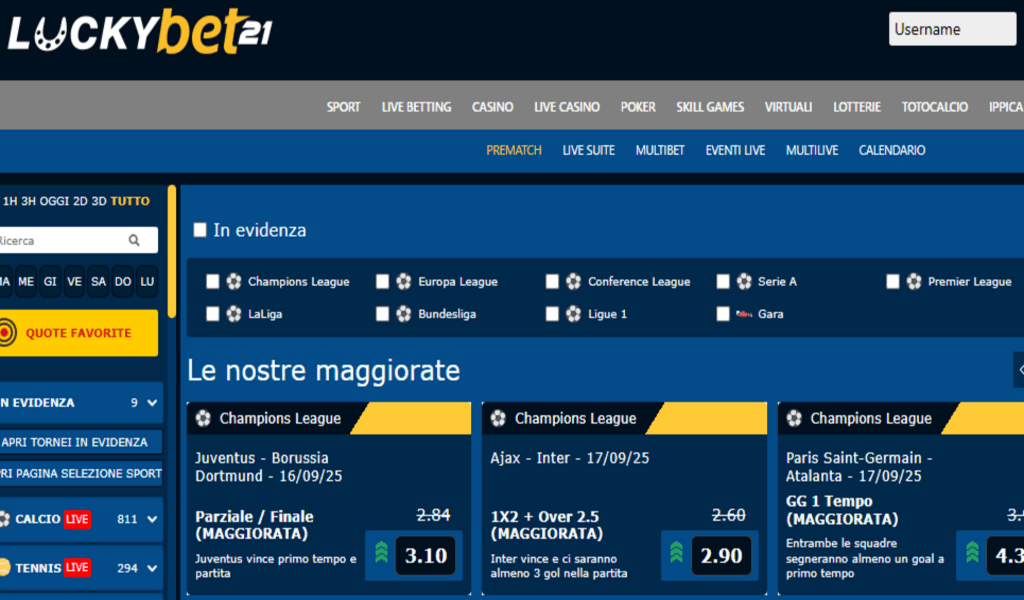Check the Europa League checkbox
The image size is (1024, 600).
click(x=382, y=281)
